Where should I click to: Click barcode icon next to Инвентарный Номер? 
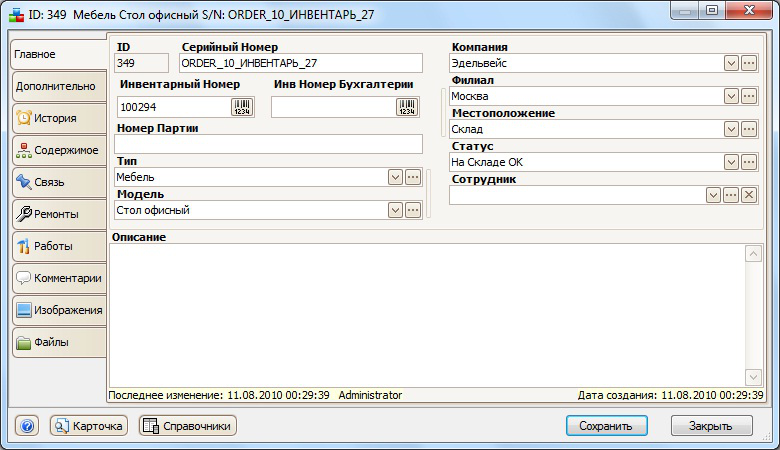[242, 107]
